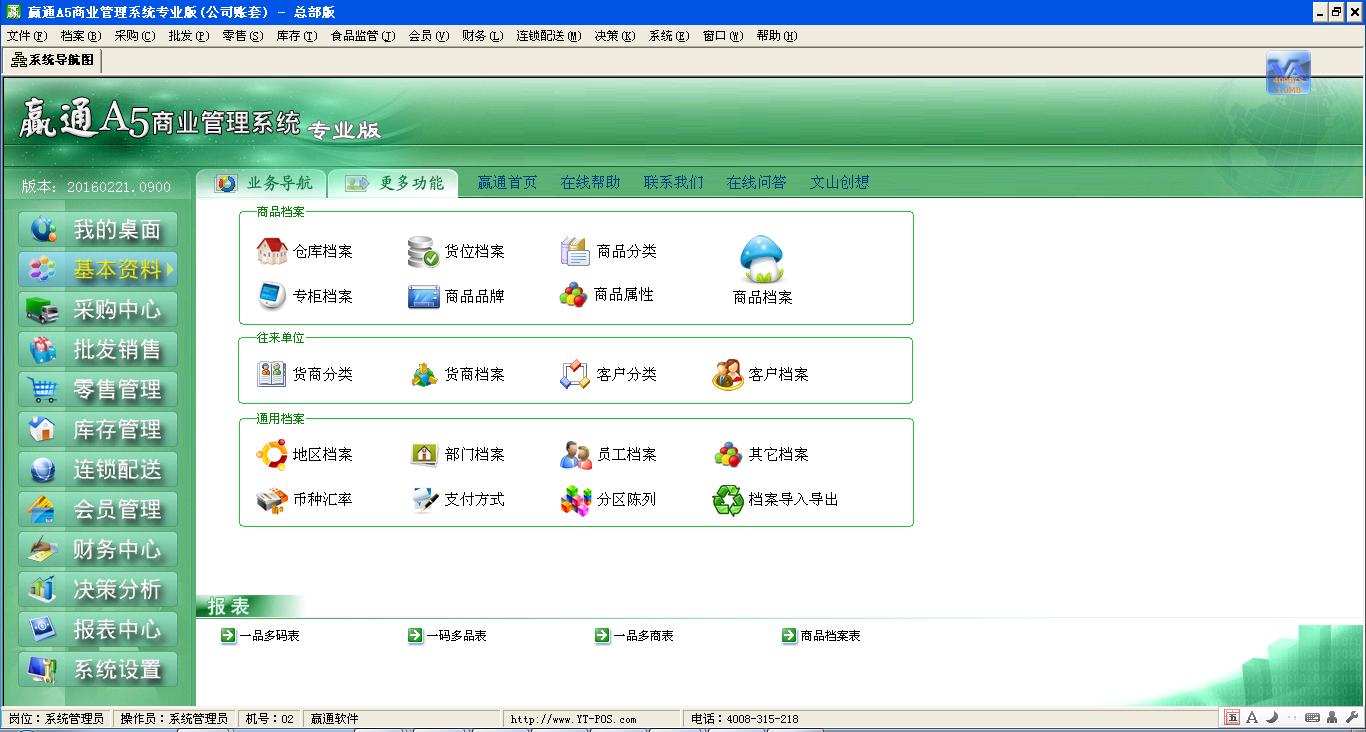Open the 窗口 menu

pyautogui.click(x=723, y=35)
